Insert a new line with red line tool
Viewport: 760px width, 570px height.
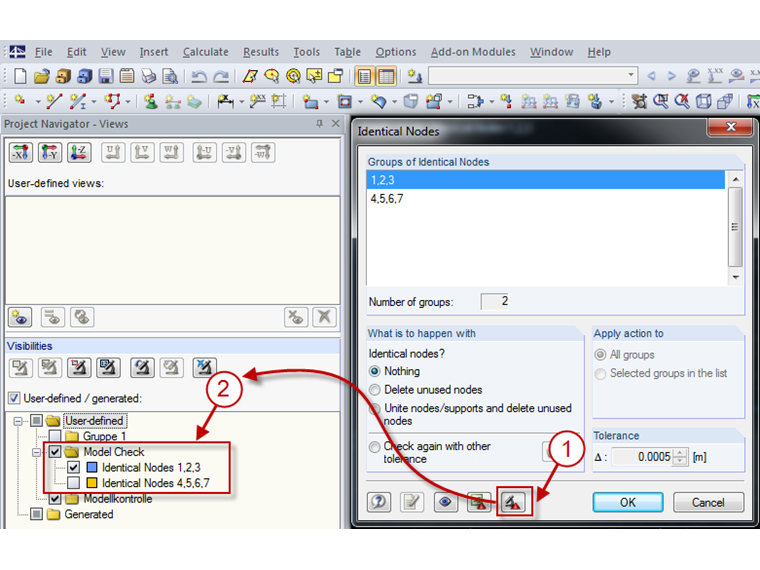(x=54, y=101)
